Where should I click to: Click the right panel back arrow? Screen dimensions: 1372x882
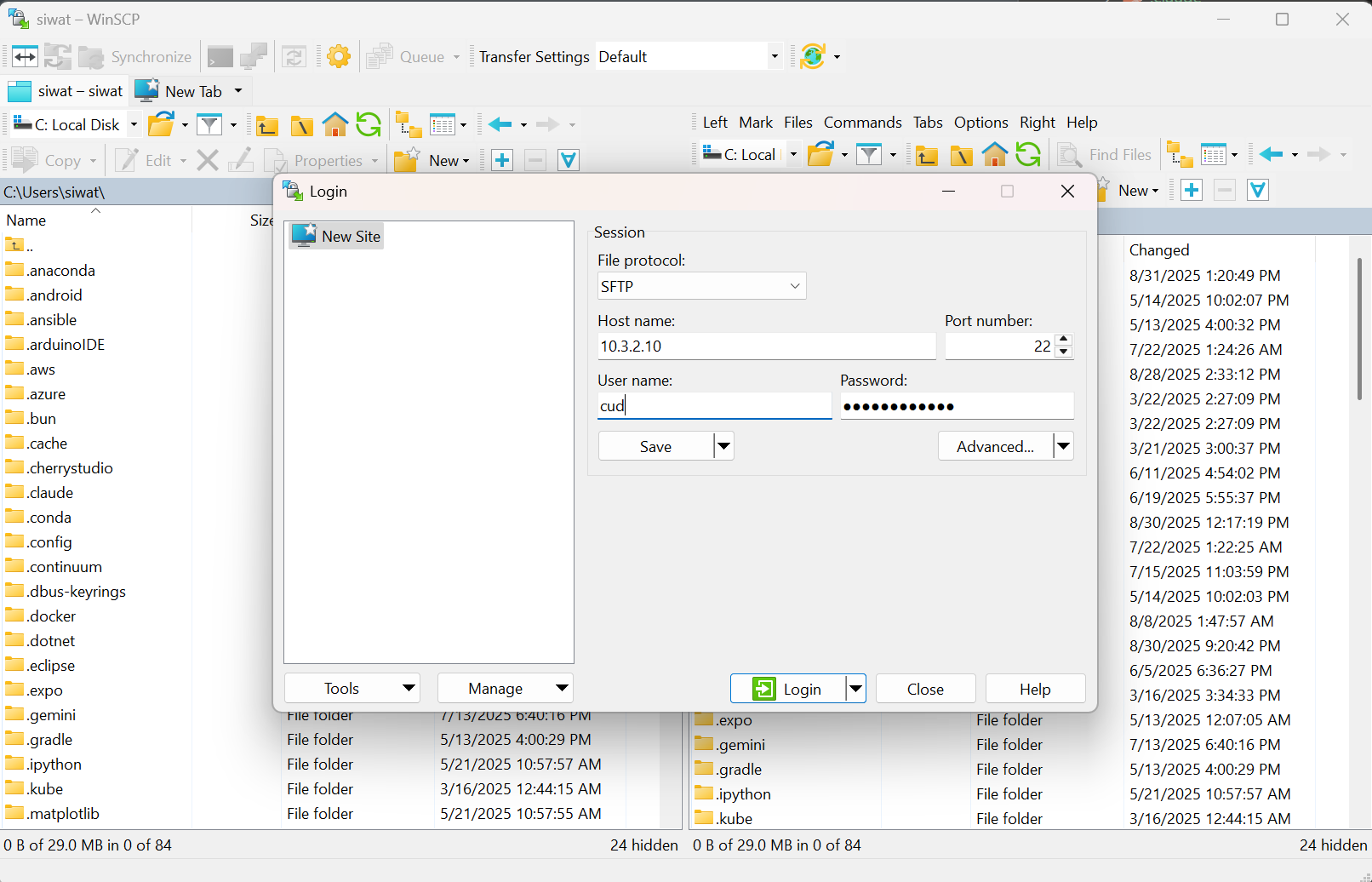click(x=1272, y=155)
